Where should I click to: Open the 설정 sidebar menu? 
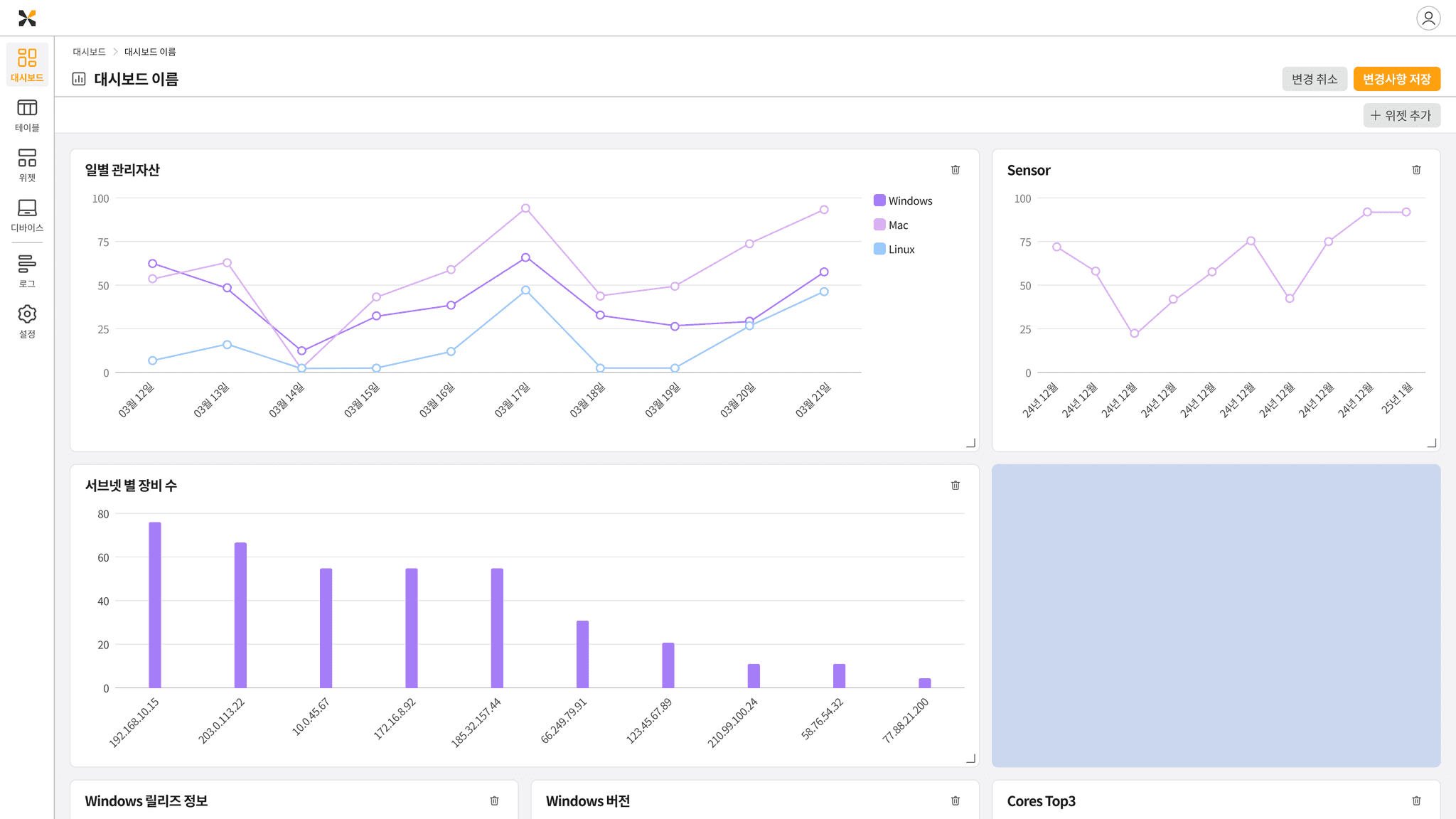coord(27,321)
